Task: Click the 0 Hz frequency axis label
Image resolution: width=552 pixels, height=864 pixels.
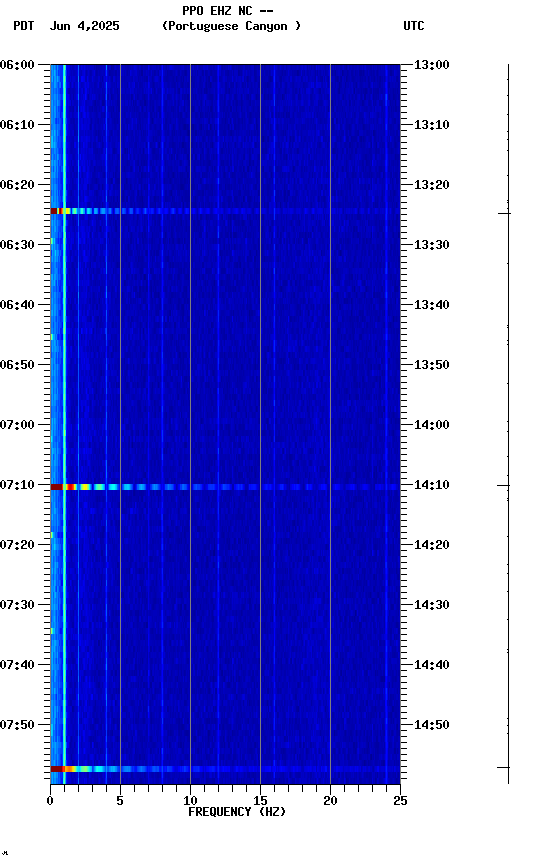Action: tap(50, 801)
